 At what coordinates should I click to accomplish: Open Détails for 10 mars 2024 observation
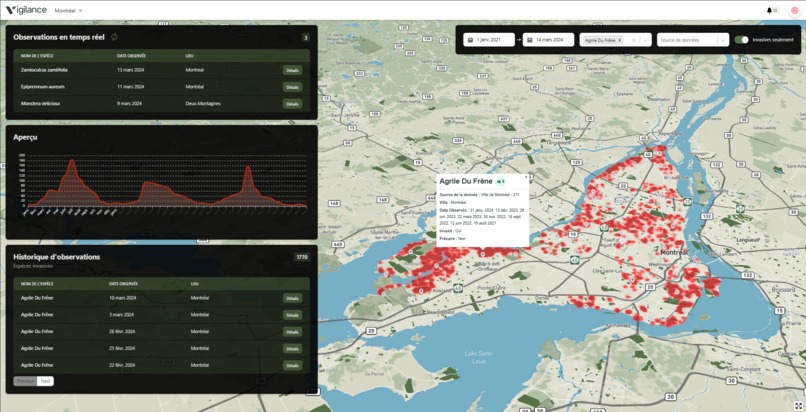[292, 298]
